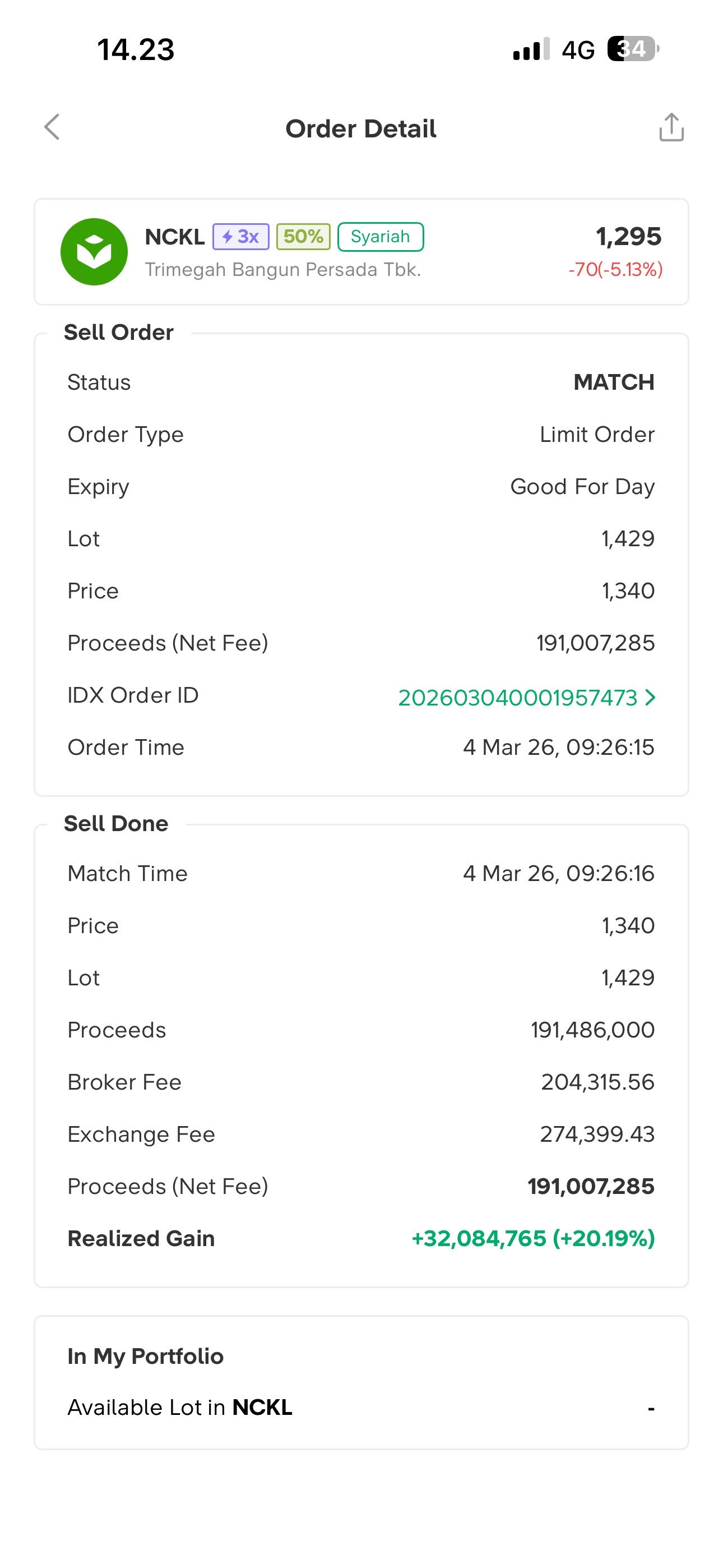
Task: Tap the Order Detail title
Action: pyautogui.click(x=361, y=128)
